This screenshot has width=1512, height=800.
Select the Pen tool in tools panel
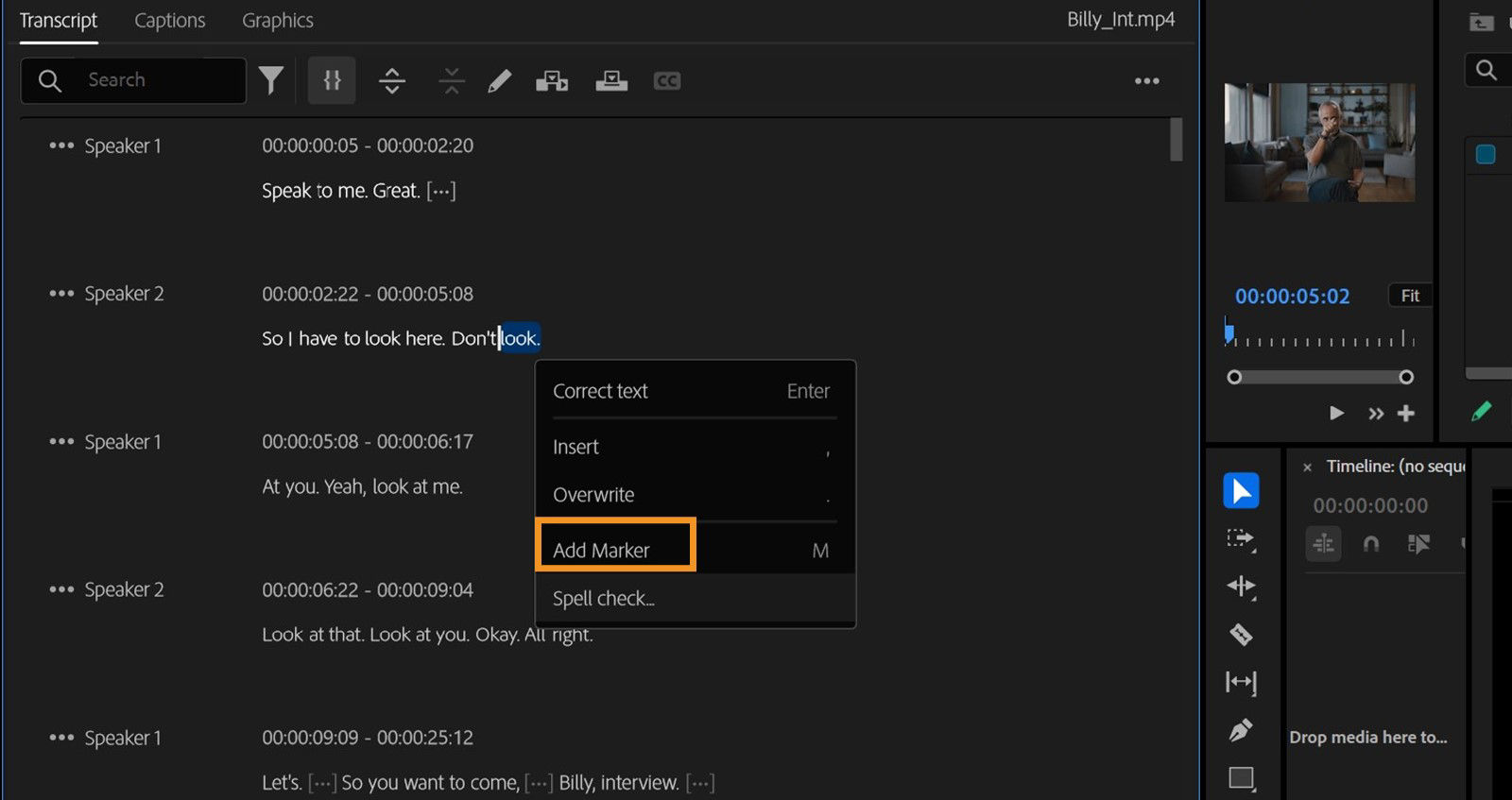1241,730
